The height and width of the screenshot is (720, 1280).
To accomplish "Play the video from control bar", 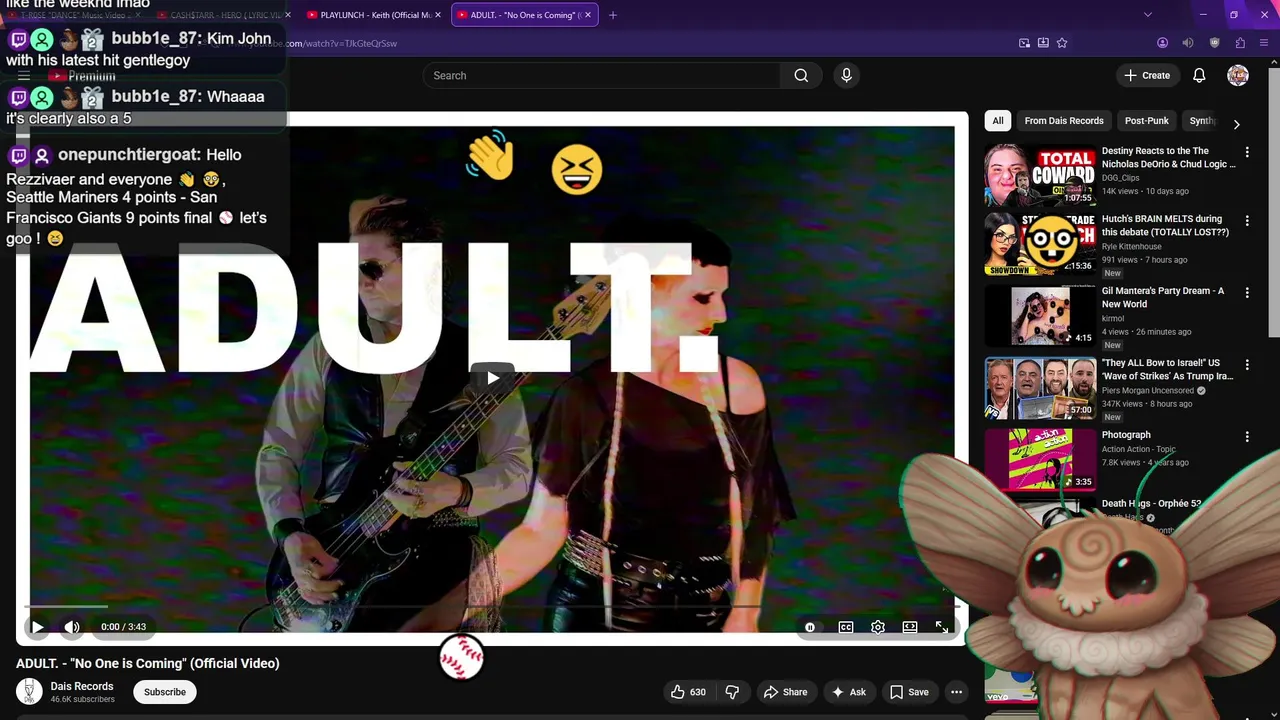I will click(x=38, y=627).
